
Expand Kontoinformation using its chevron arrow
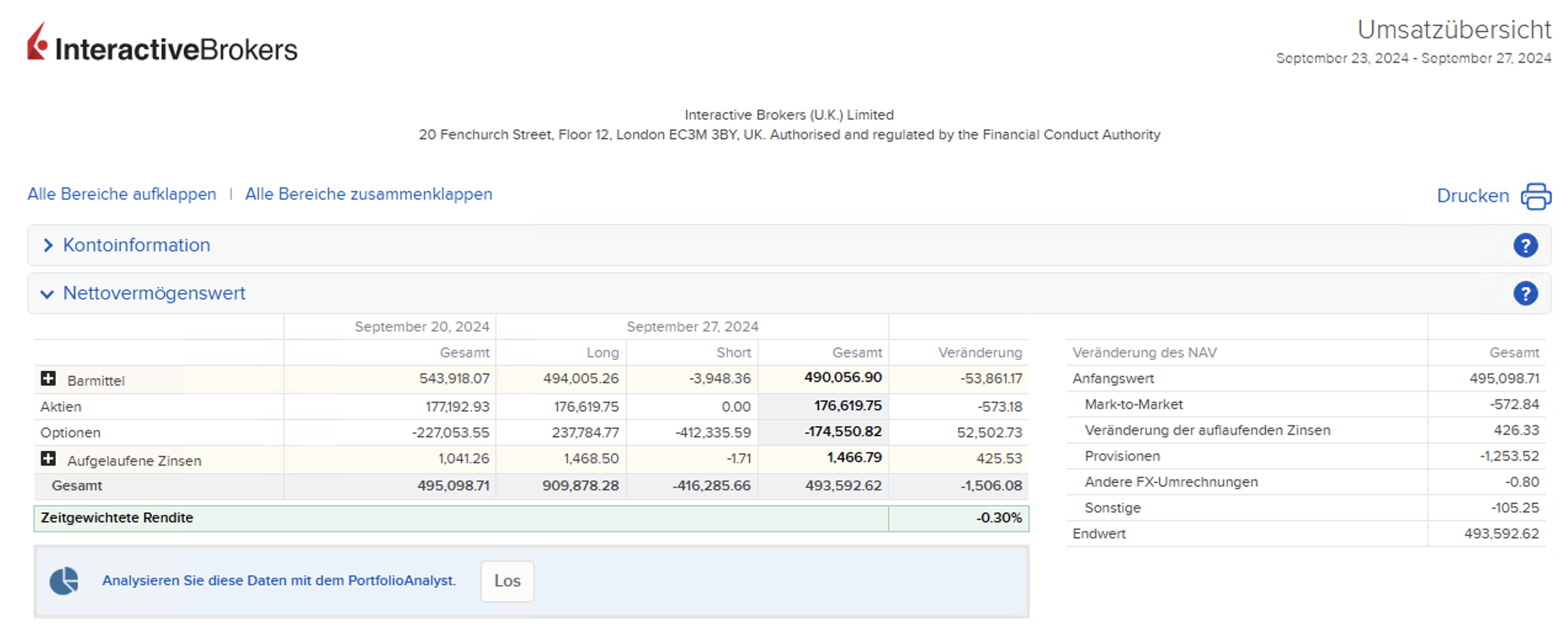pyautogui.click(x=48, y=246)
